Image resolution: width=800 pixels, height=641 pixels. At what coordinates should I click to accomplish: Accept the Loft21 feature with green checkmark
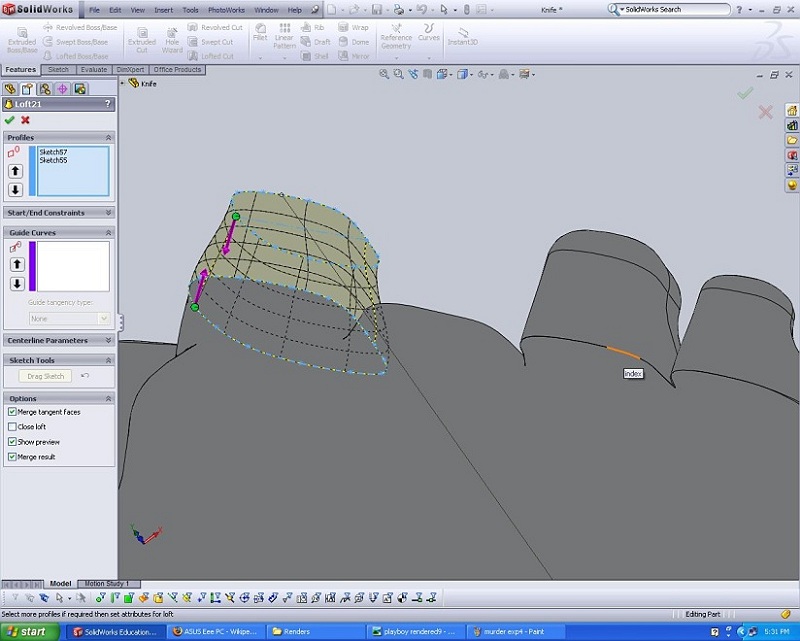click(10, 120)
